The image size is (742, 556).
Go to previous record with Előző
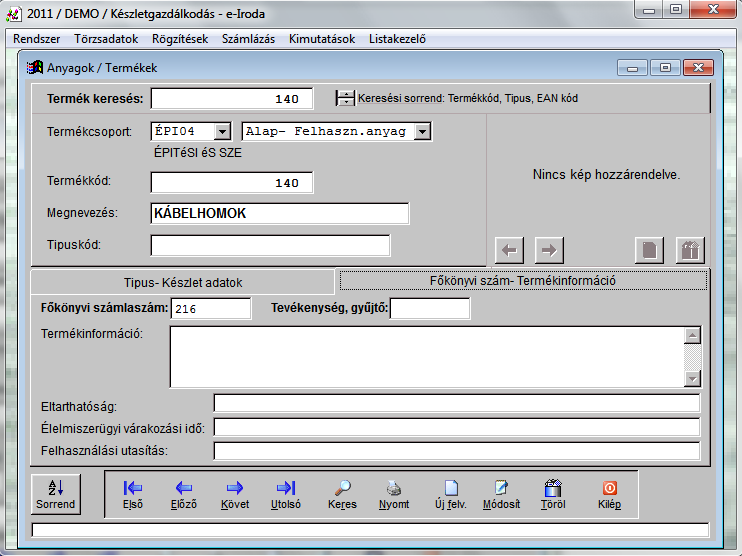pos(184,493)
